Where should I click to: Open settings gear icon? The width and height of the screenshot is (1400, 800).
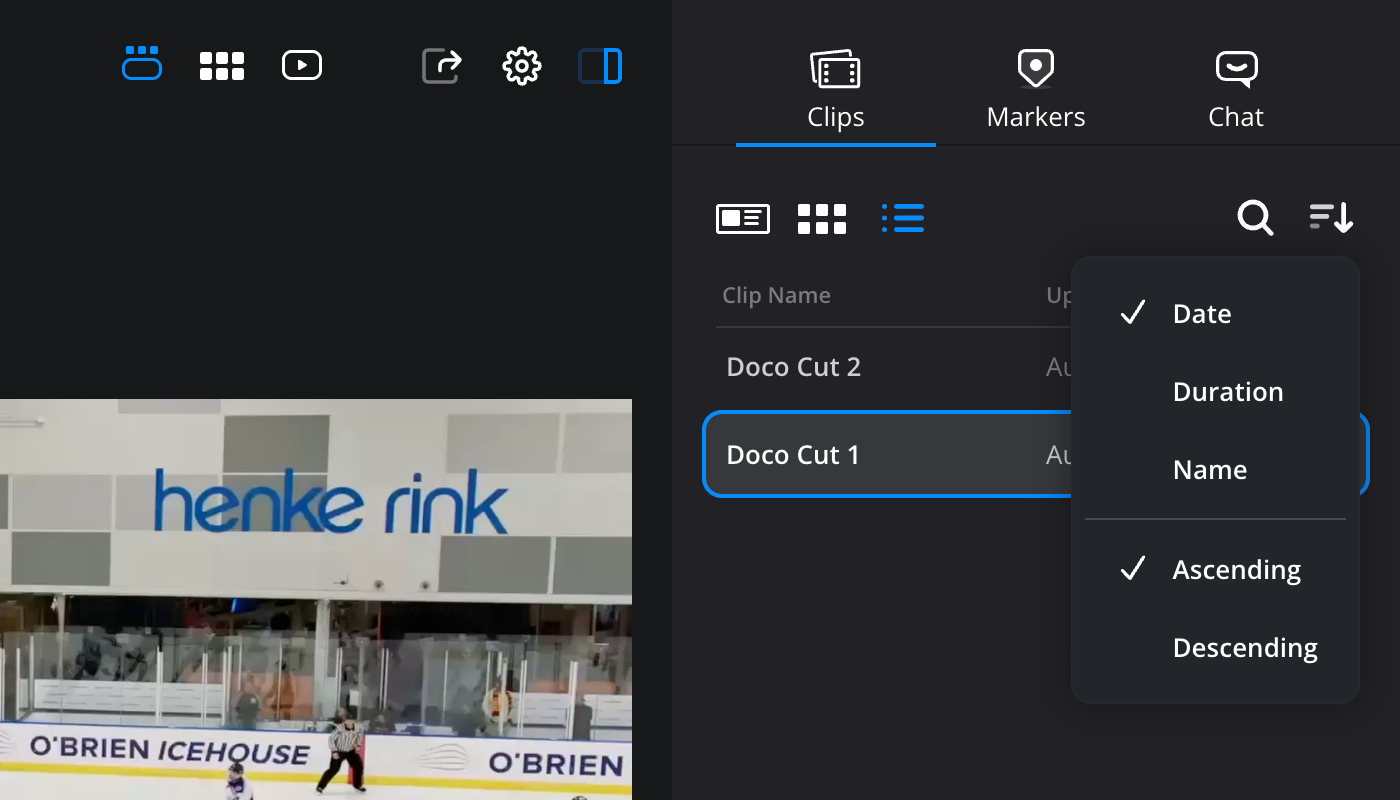tap(522, 66)
